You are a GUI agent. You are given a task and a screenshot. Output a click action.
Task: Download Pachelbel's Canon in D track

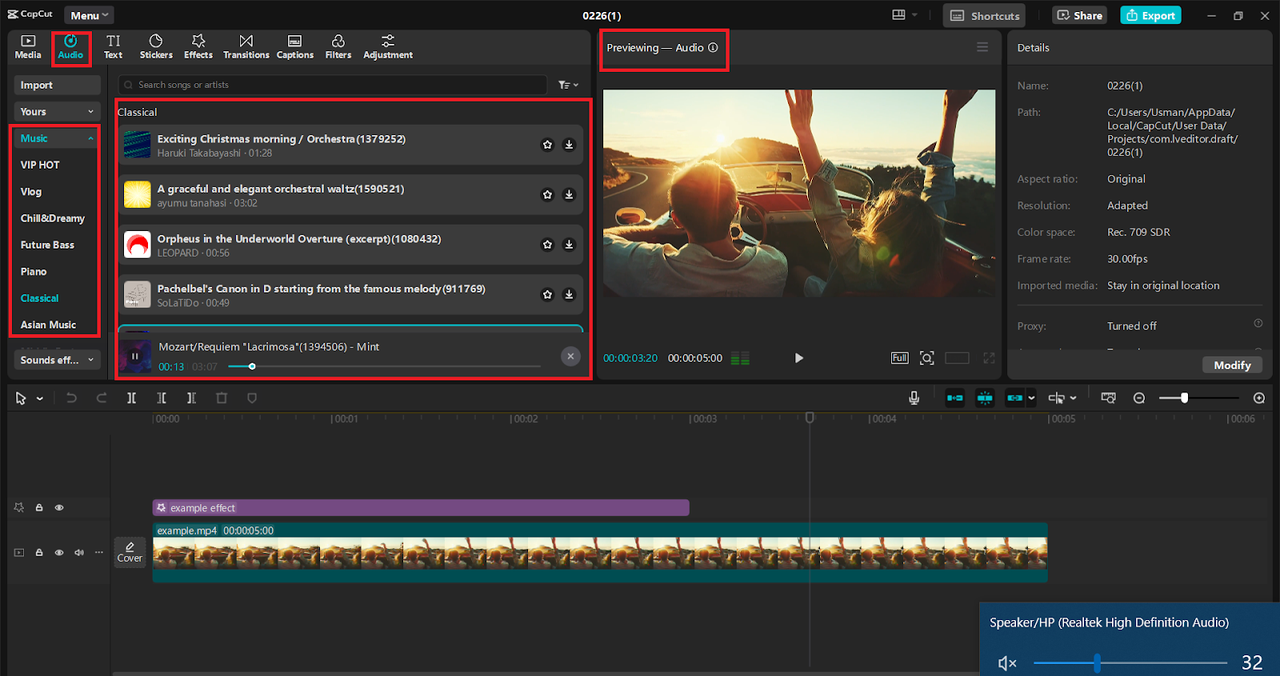point(570,294)
